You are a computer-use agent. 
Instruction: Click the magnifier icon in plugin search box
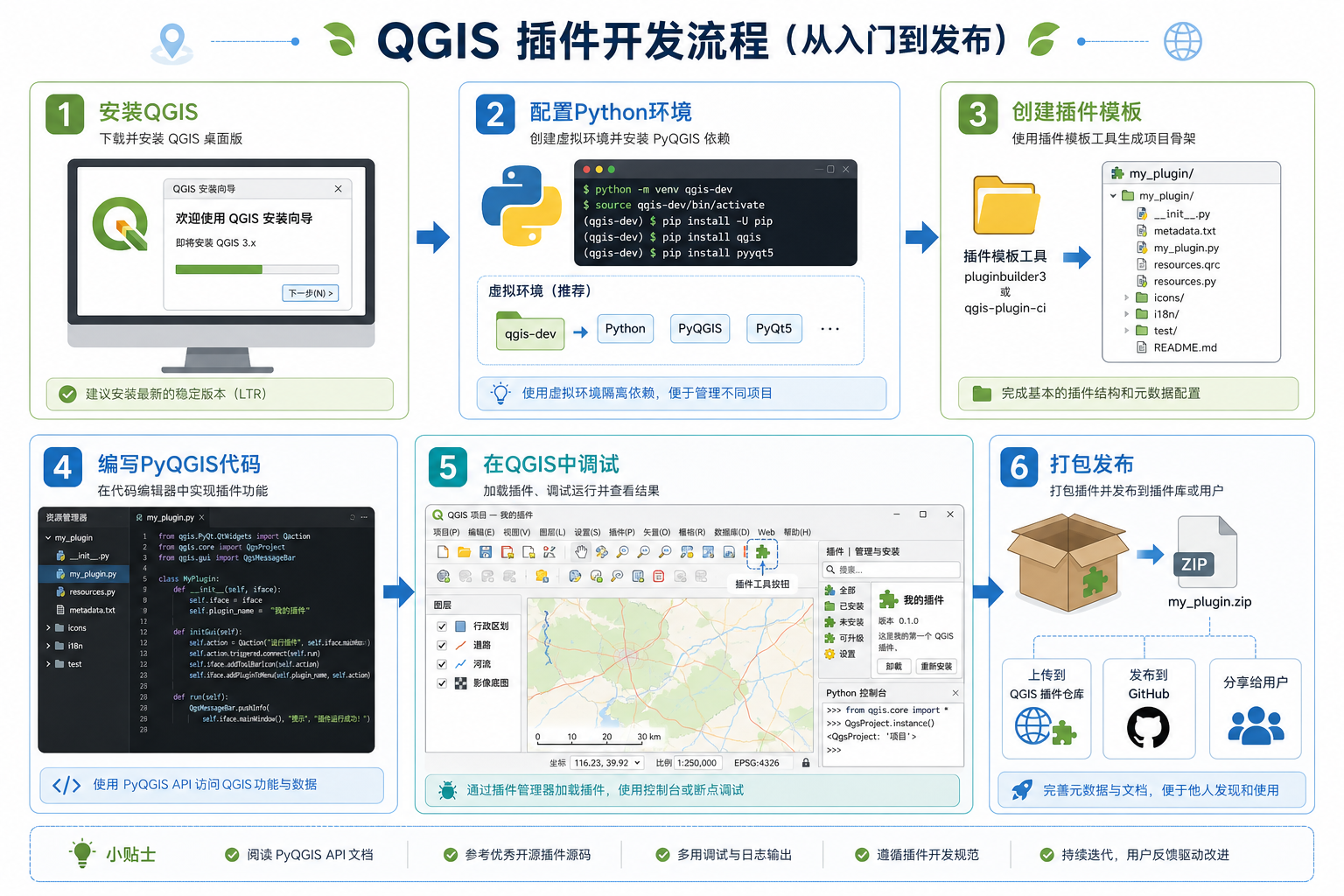tap(830, 570)
